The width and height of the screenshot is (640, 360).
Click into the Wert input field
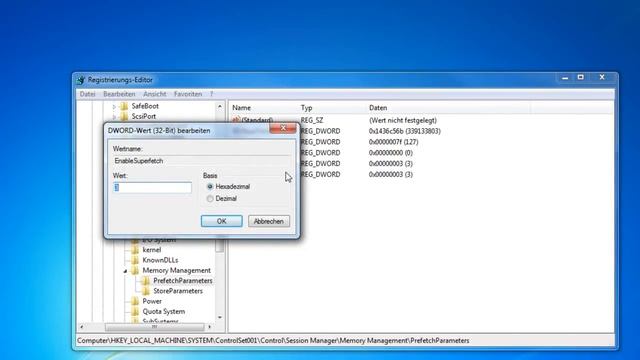coord(152,187)
